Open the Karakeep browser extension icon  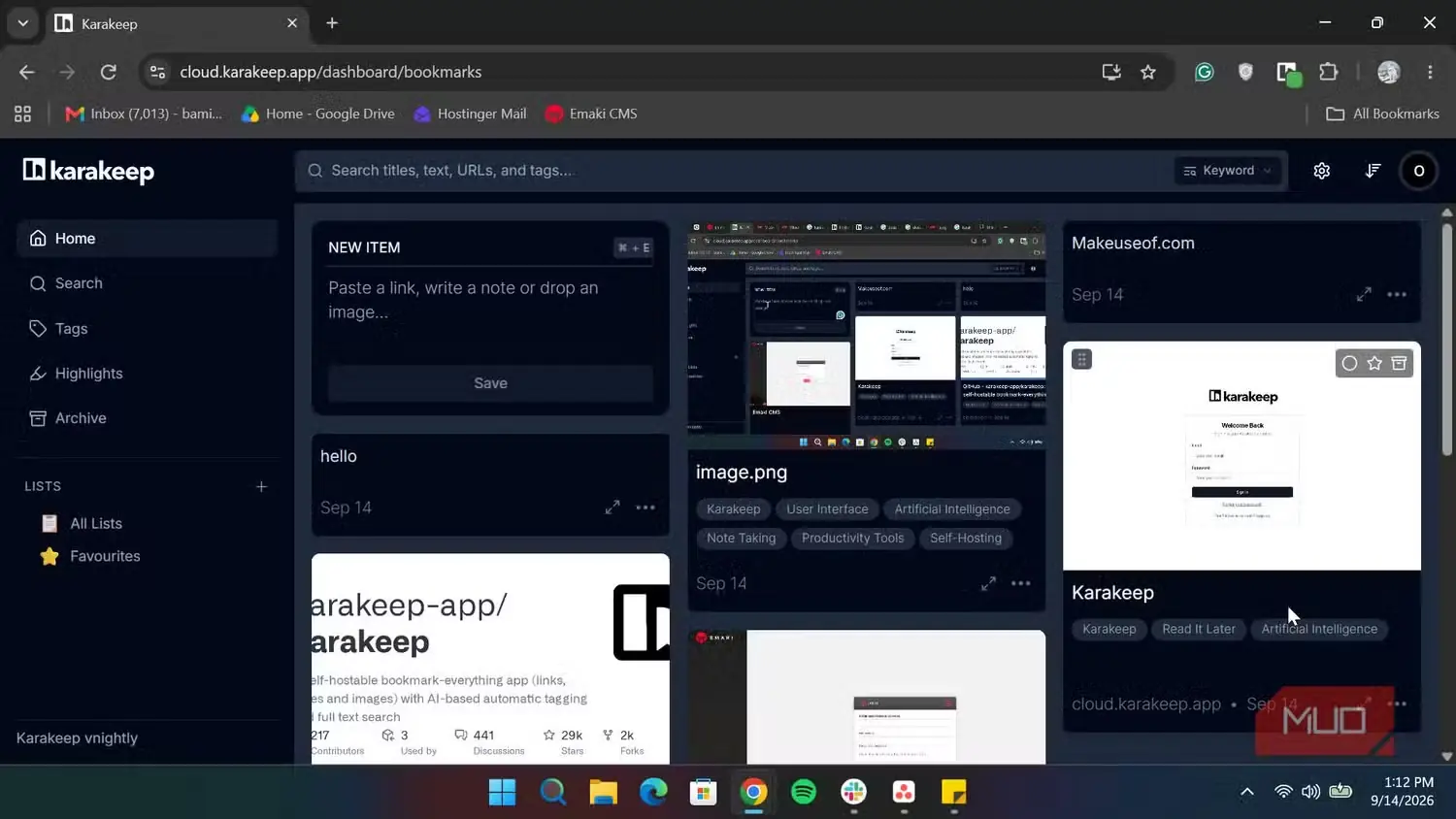click(x=1288, y=73)
